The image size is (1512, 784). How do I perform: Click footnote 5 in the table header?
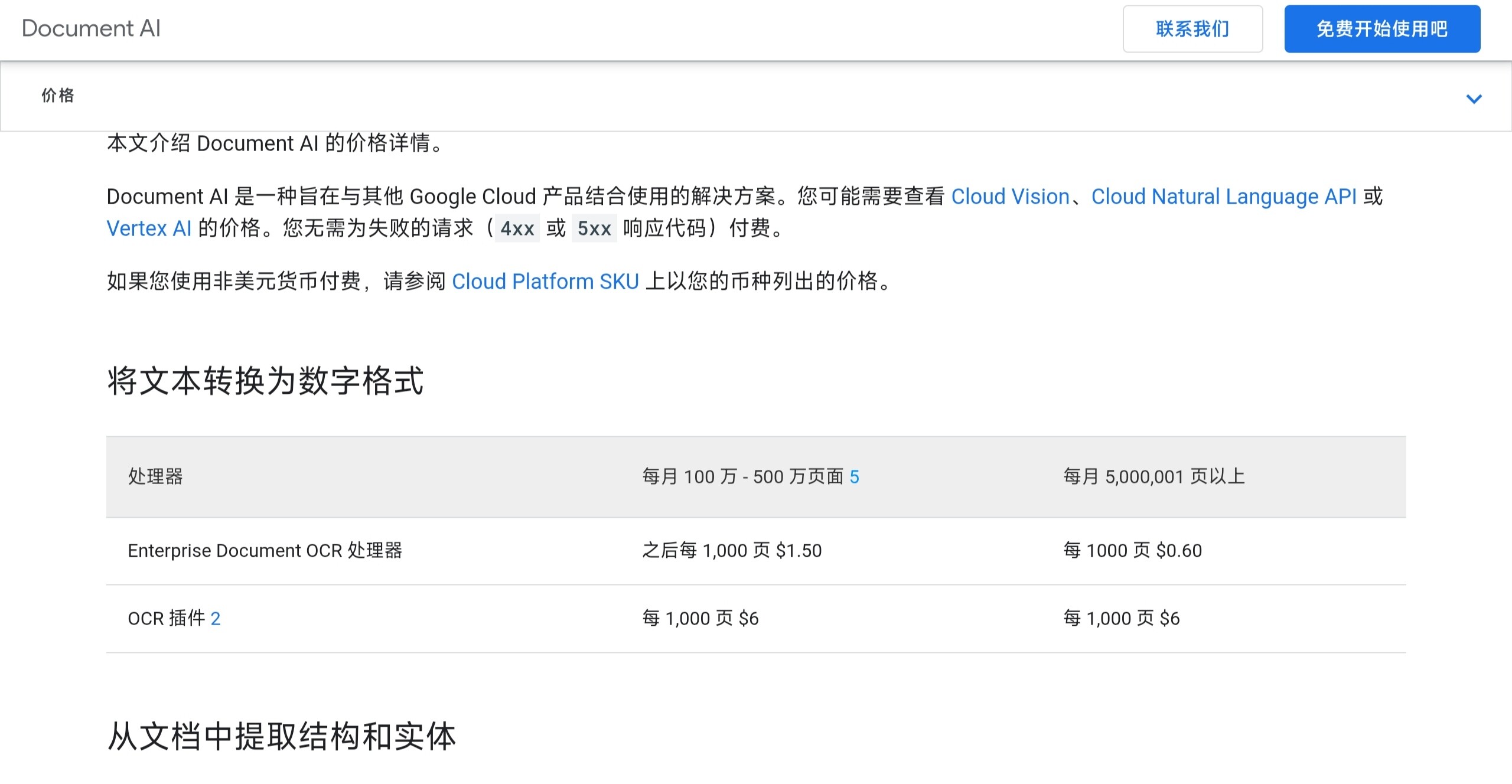[854, 476]
